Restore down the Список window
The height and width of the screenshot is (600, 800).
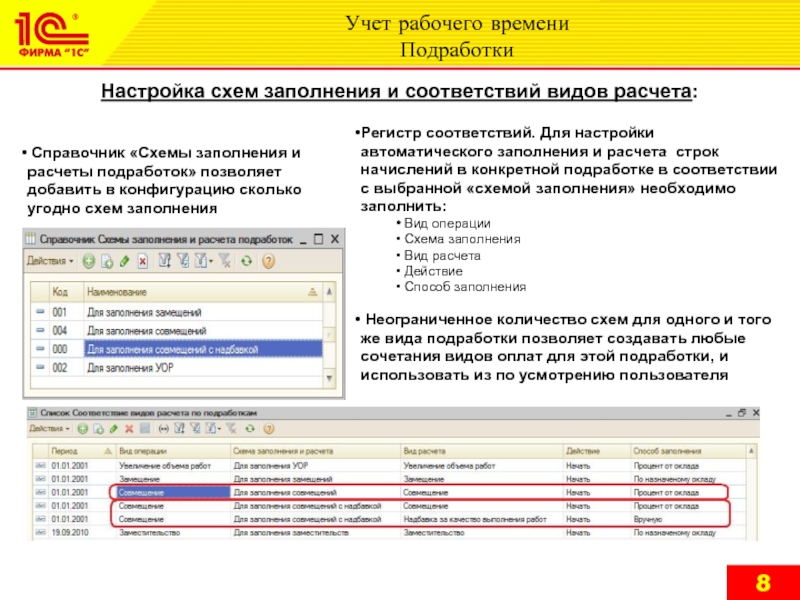pos(742,413)
